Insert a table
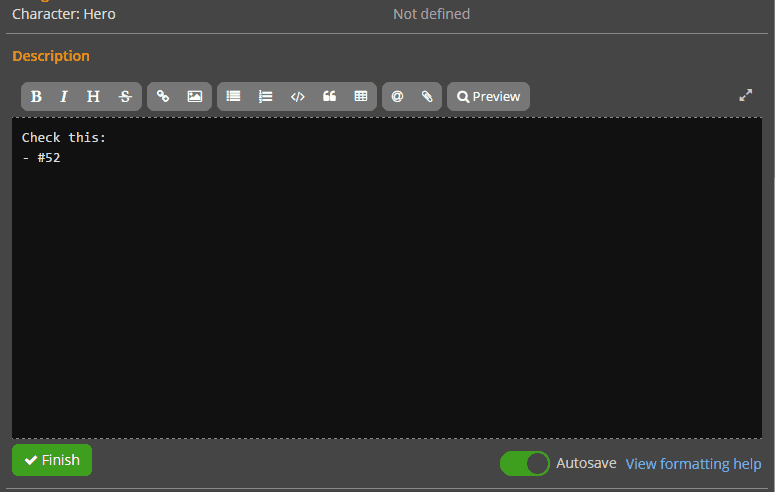775x492 pixels. [x=361, y=96]
